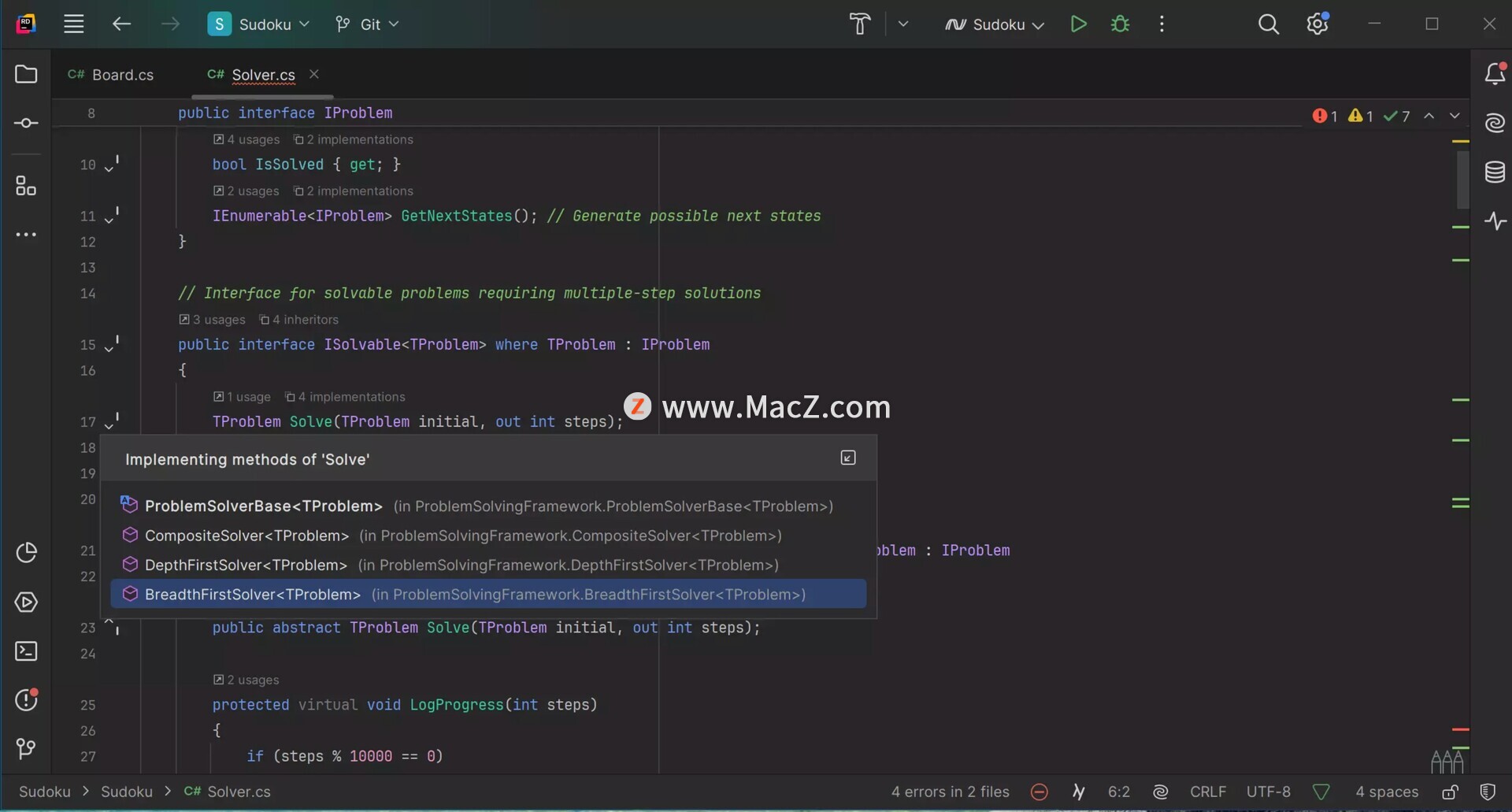The image size is (1512, 812).
Task: Open the Git branch dropdown
Action: (x=368, y=24)
